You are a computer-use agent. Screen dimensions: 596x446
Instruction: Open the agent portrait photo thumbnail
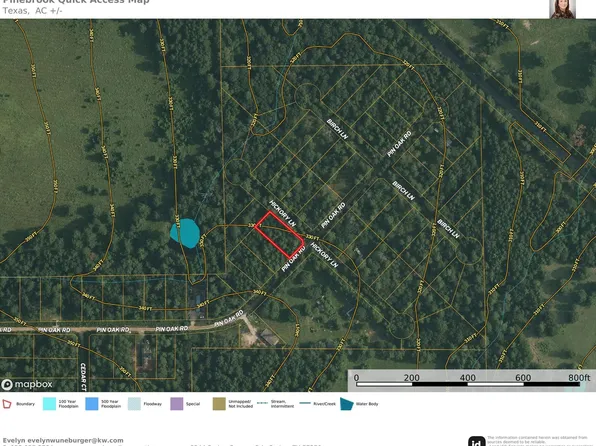pyautogui.click(x=563, y=9)
